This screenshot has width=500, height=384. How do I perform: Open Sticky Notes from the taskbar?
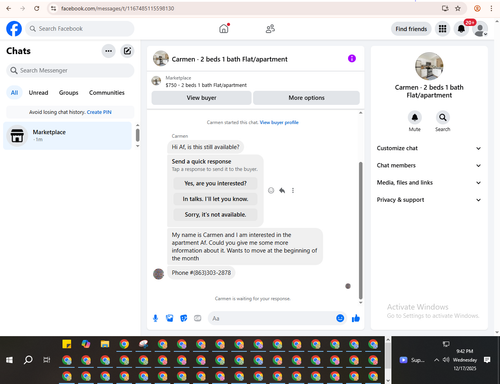tap(67, 344)
